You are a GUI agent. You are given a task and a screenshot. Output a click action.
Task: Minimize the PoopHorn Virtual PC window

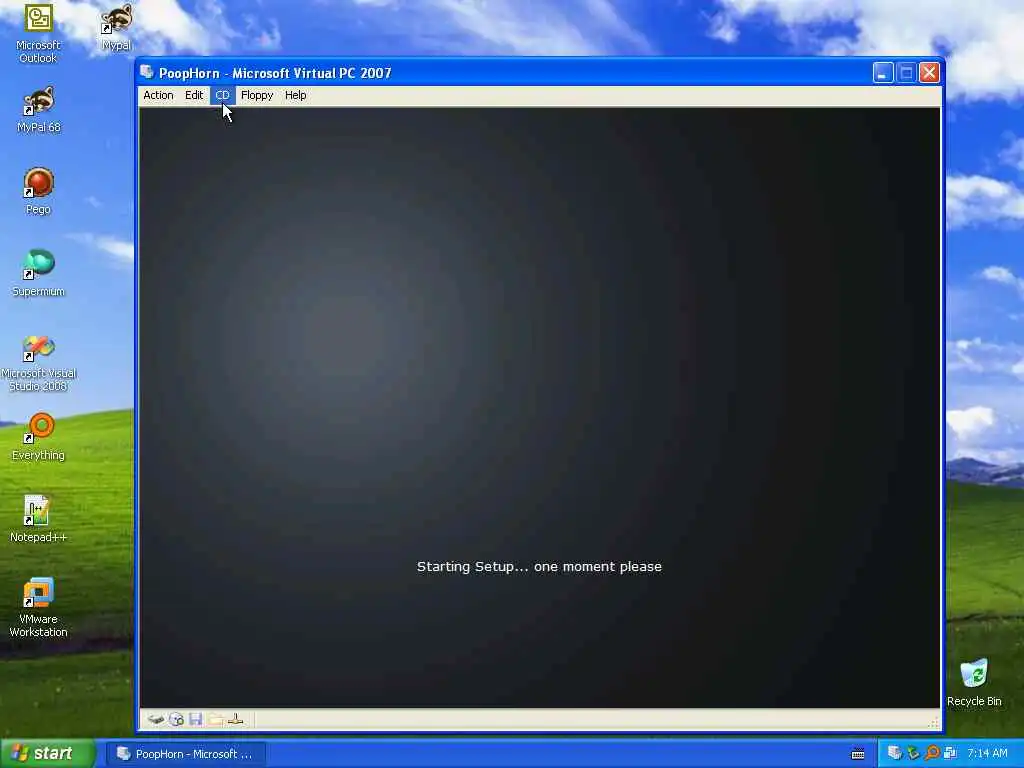883,72
